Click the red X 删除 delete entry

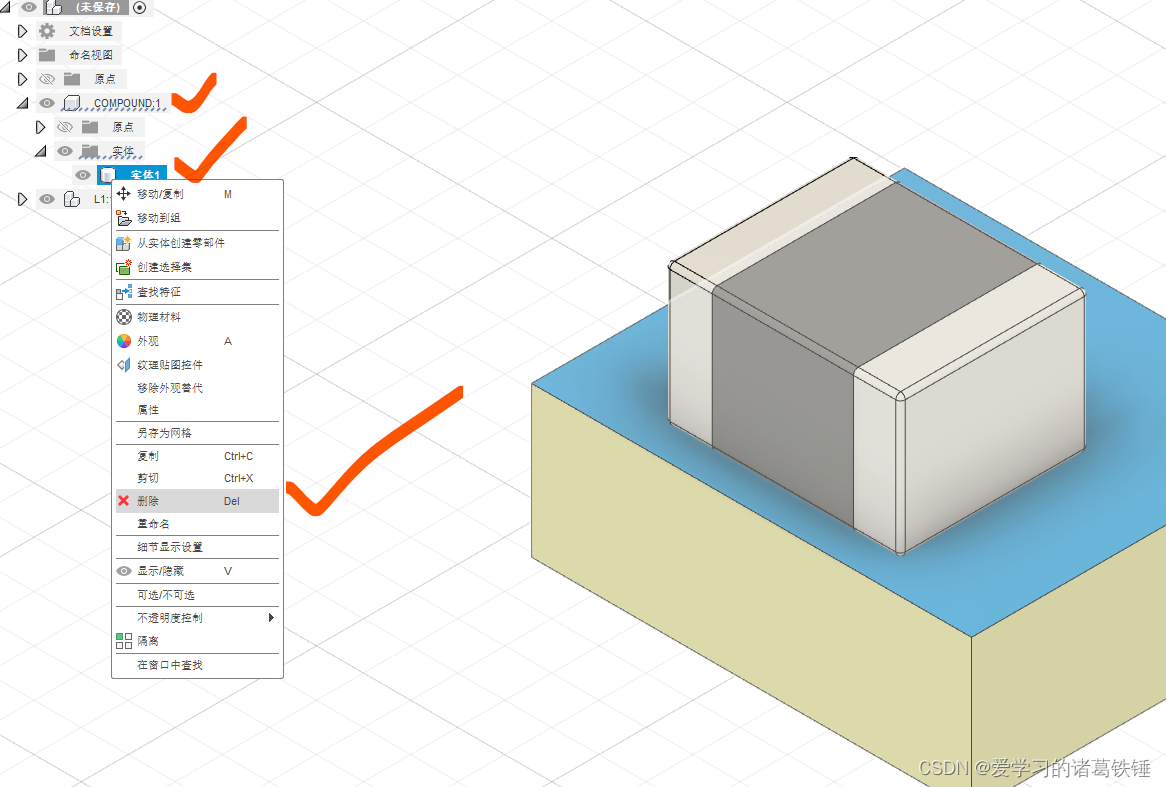click(124, 501)
